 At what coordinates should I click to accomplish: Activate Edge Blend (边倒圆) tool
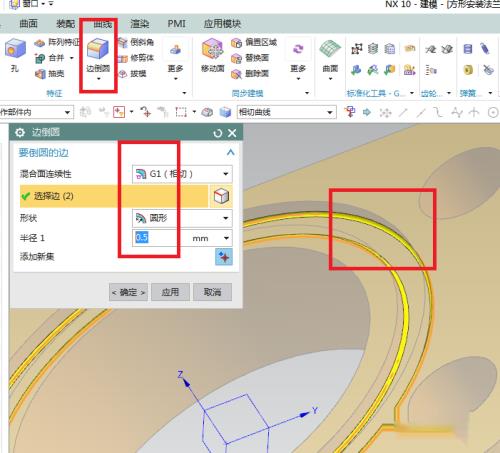(x=98, y=55)
